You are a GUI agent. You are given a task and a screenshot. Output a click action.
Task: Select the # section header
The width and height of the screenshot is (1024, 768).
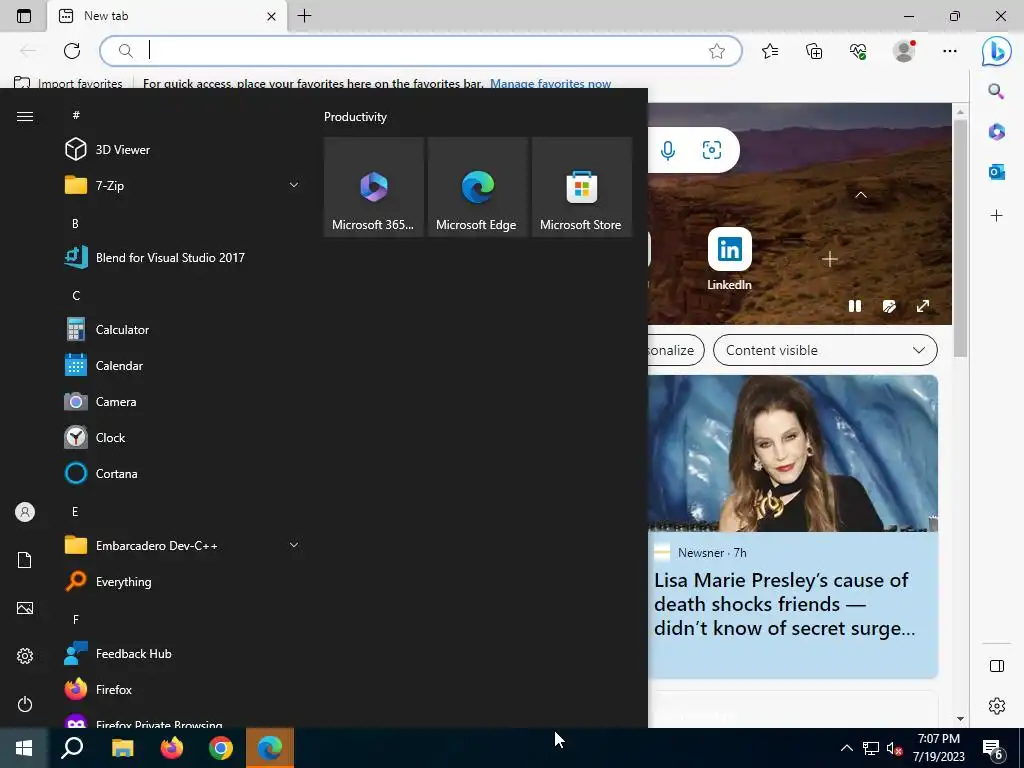[76, 115]
